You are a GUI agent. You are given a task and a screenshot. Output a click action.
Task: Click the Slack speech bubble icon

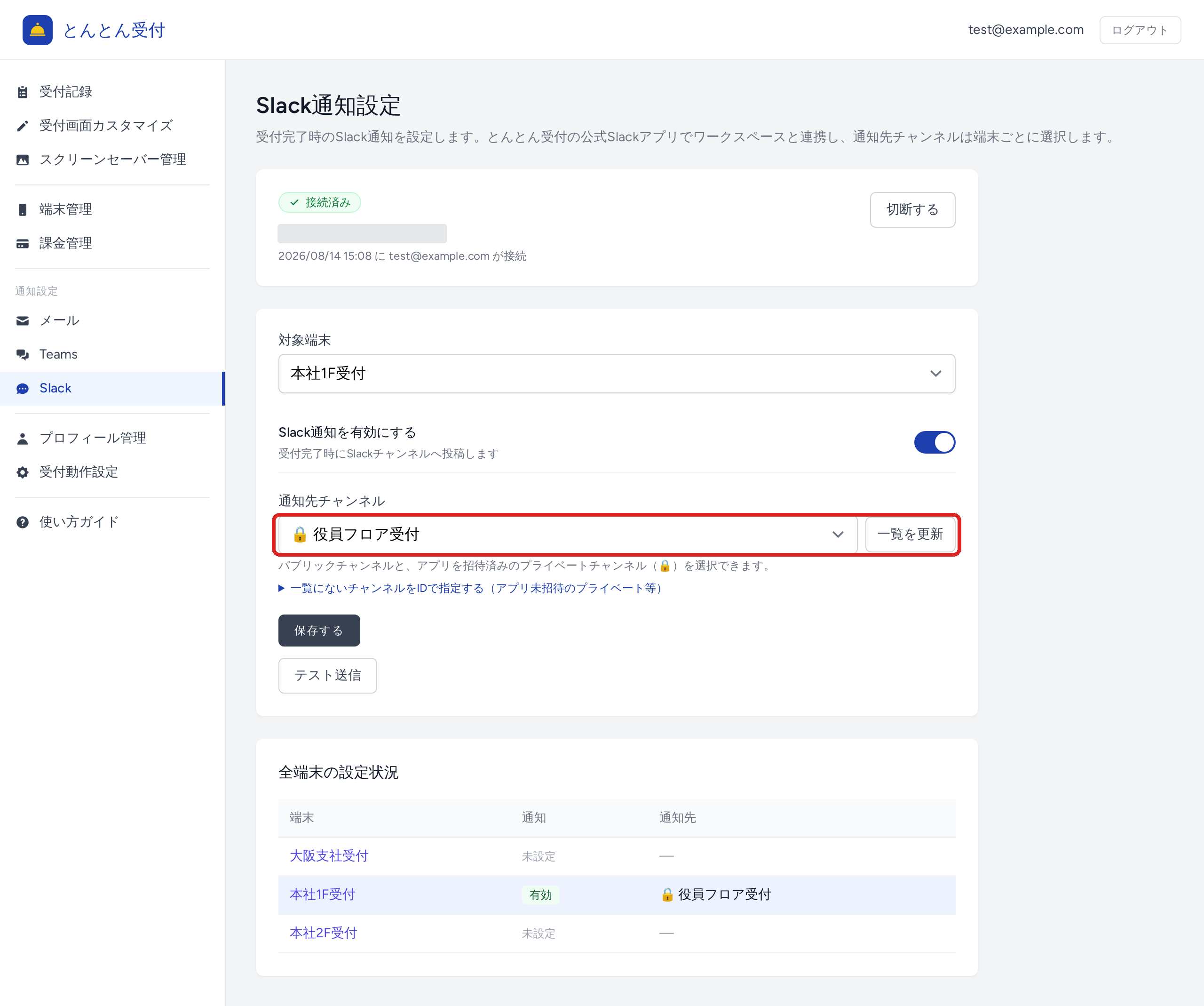coord(23,388)
